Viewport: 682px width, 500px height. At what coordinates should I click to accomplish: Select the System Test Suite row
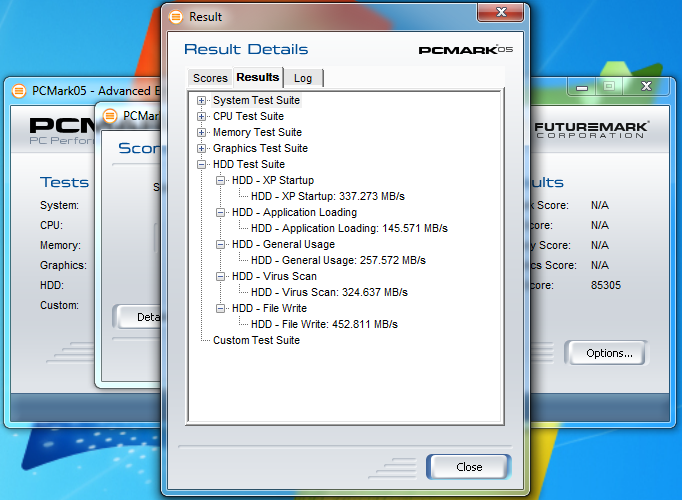256,100
